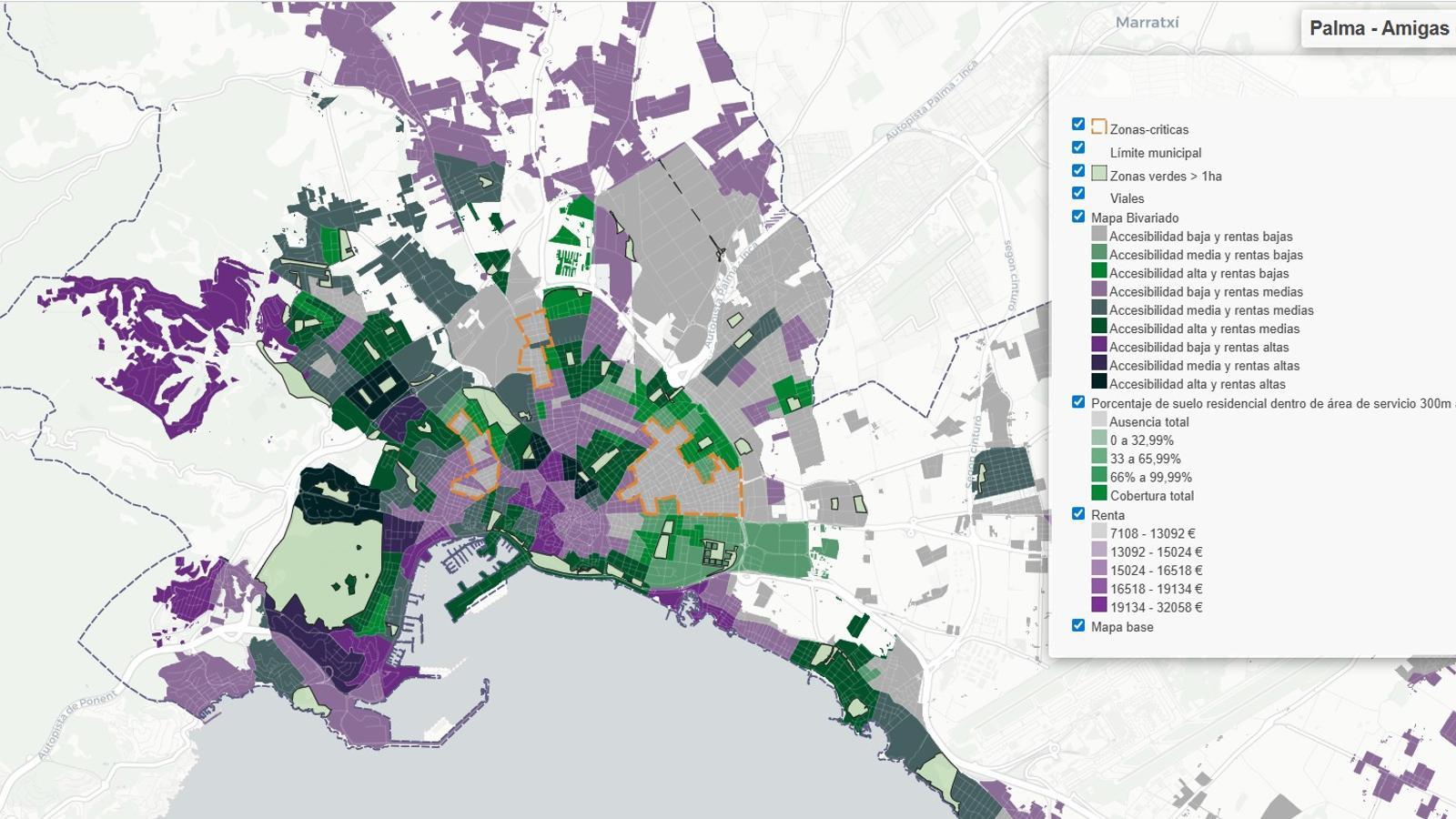This screenshot has height=819, width=1456.
Task: Hide the Mapa Bivariado layer
Action: pos(1078,217)
